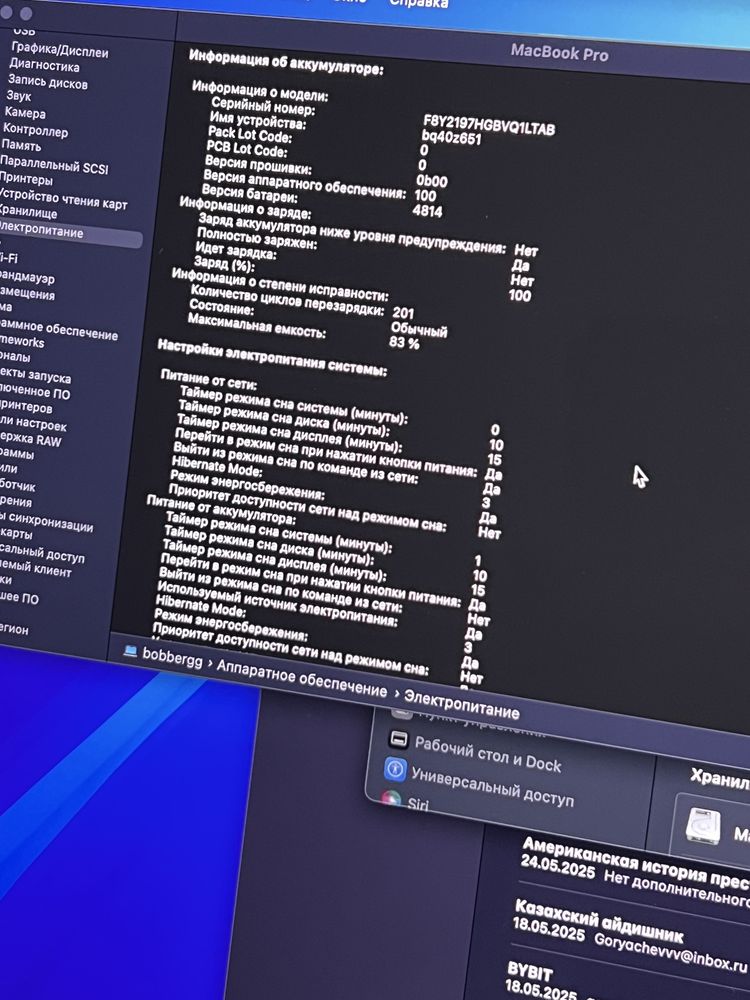Click the Максимальная емкость label
This screenshot has height=1000, width=750.
[256, 327]
